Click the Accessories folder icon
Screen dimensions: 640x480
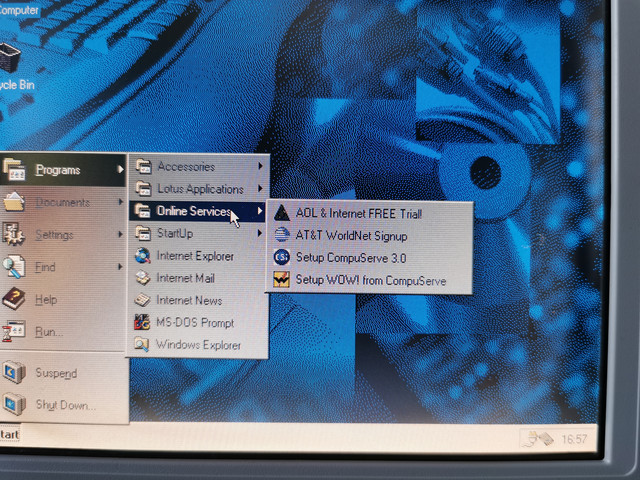pyautogui.click(x=144, y=166)
